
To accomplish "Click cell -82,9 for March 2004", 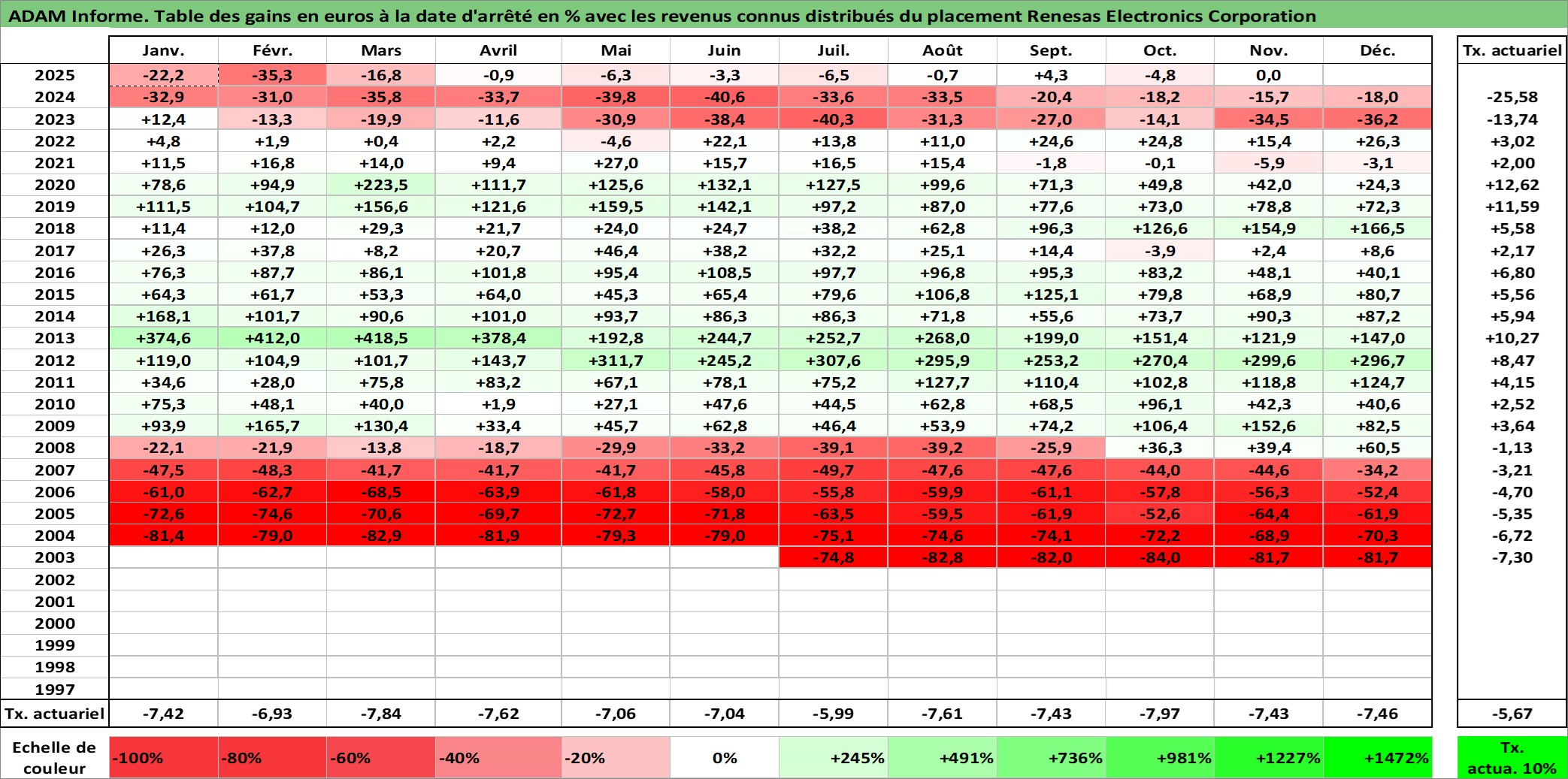I will point(381,536).
